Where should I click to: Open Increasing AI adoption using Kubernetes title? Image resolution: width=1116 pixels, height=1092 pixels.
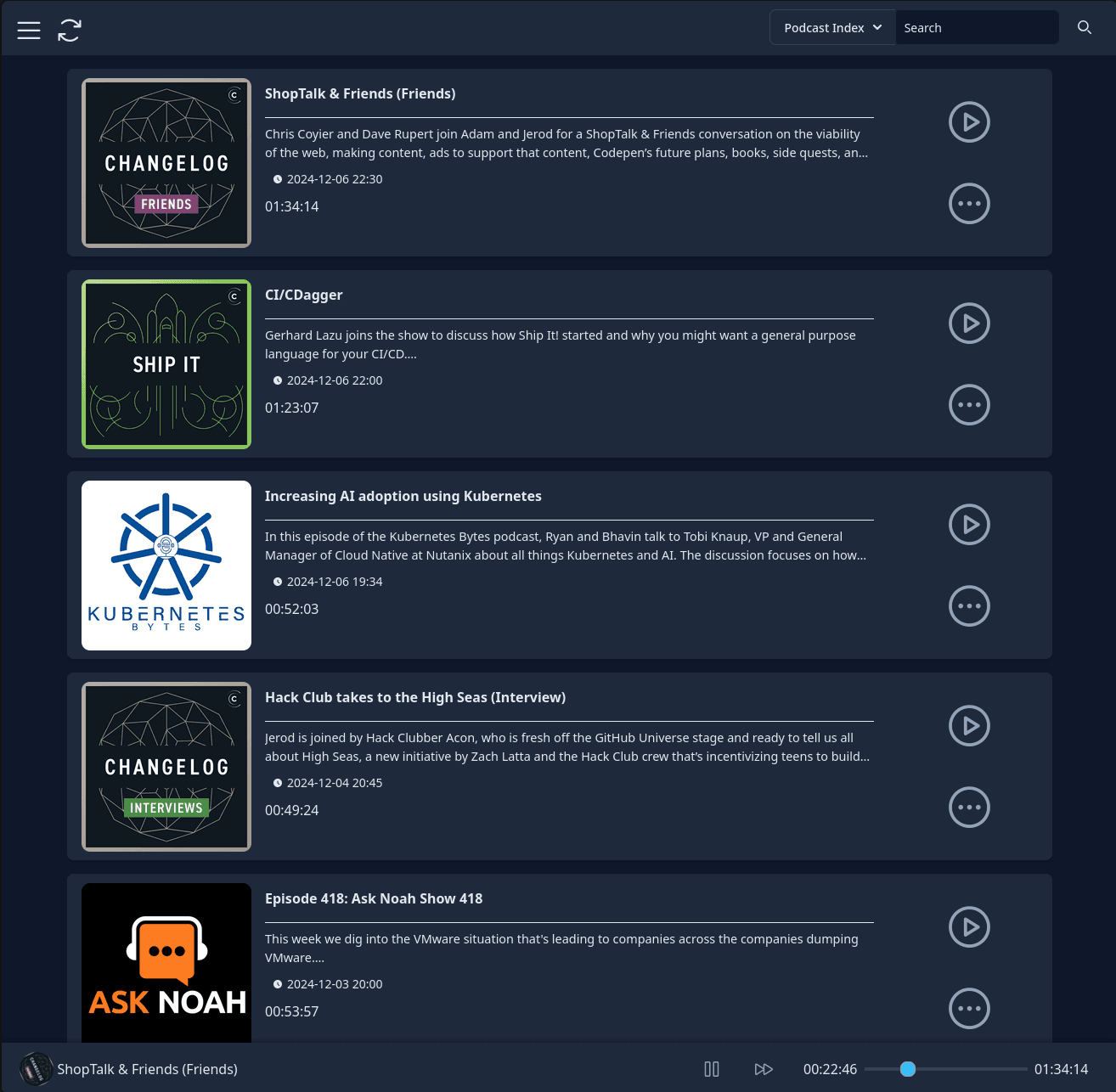[403, 496]
